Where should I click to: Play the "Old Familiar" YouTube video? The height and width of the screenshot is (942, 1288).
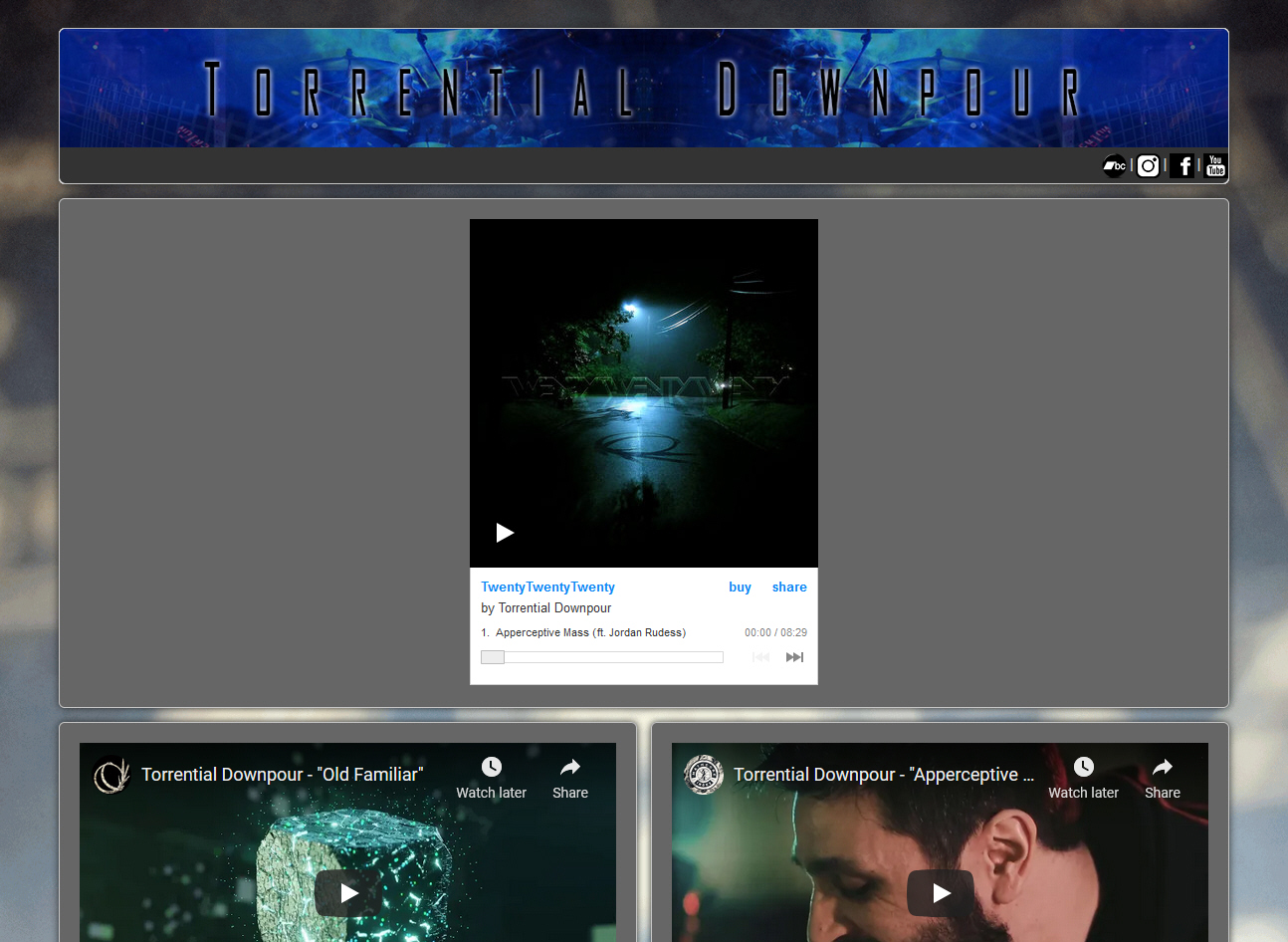(x=347, y=893)
